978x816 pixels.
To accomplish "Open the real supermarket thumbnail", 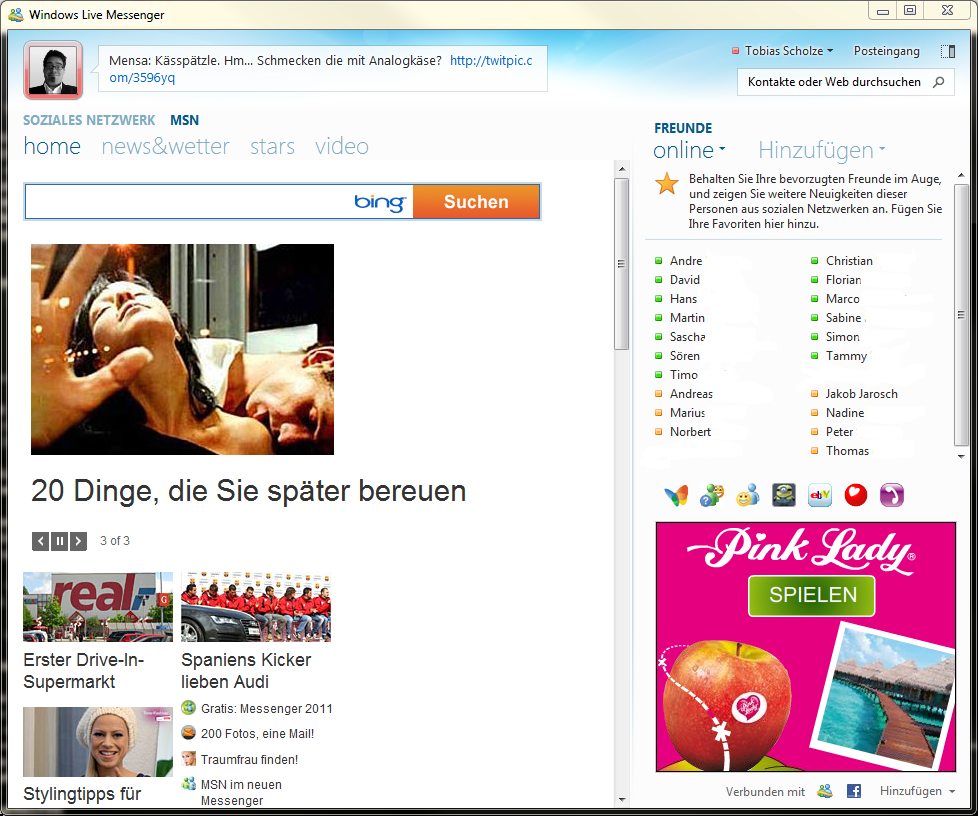I will coord(98,607).
